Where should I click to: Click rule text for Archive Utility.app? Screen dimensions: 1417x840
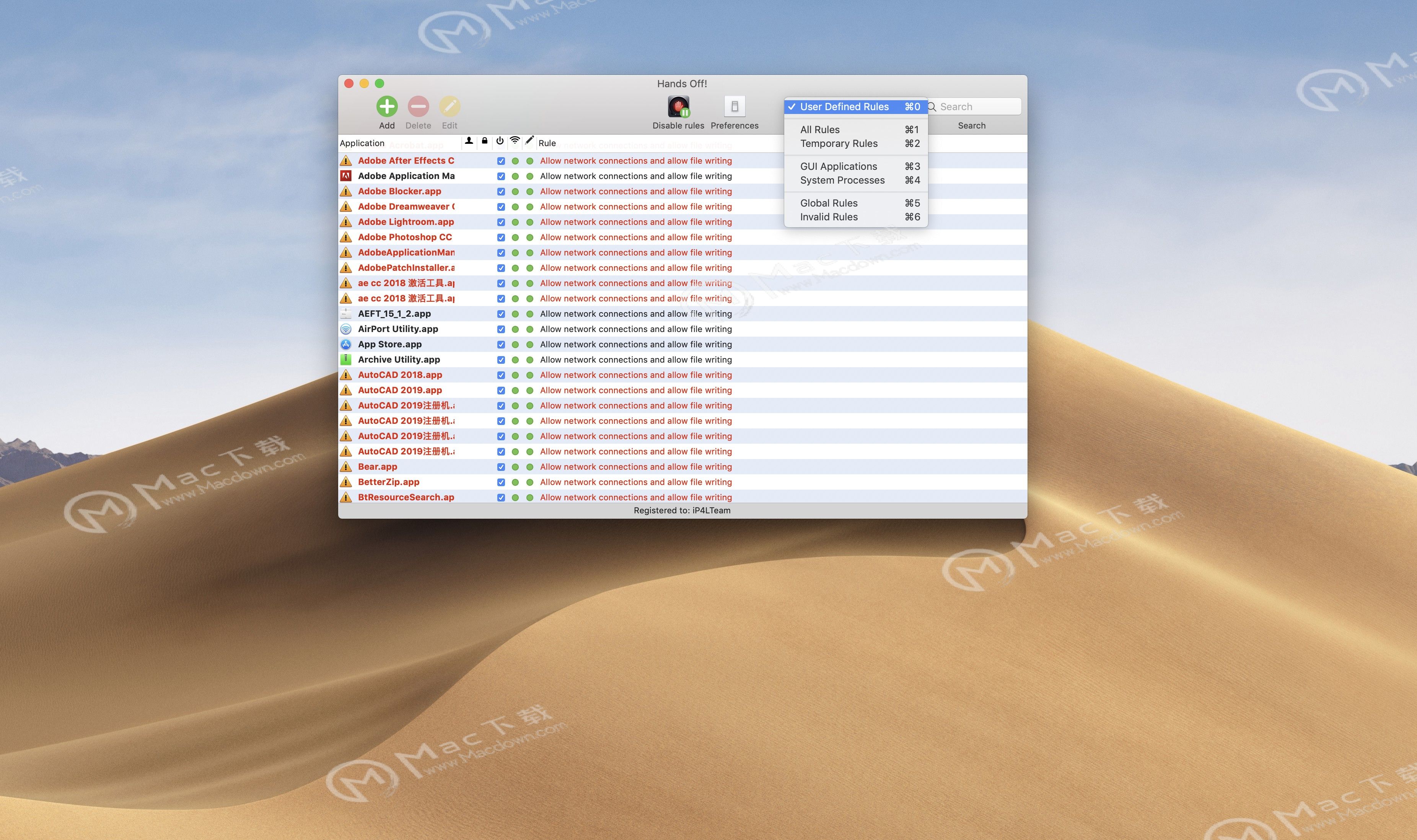[636, 360]
